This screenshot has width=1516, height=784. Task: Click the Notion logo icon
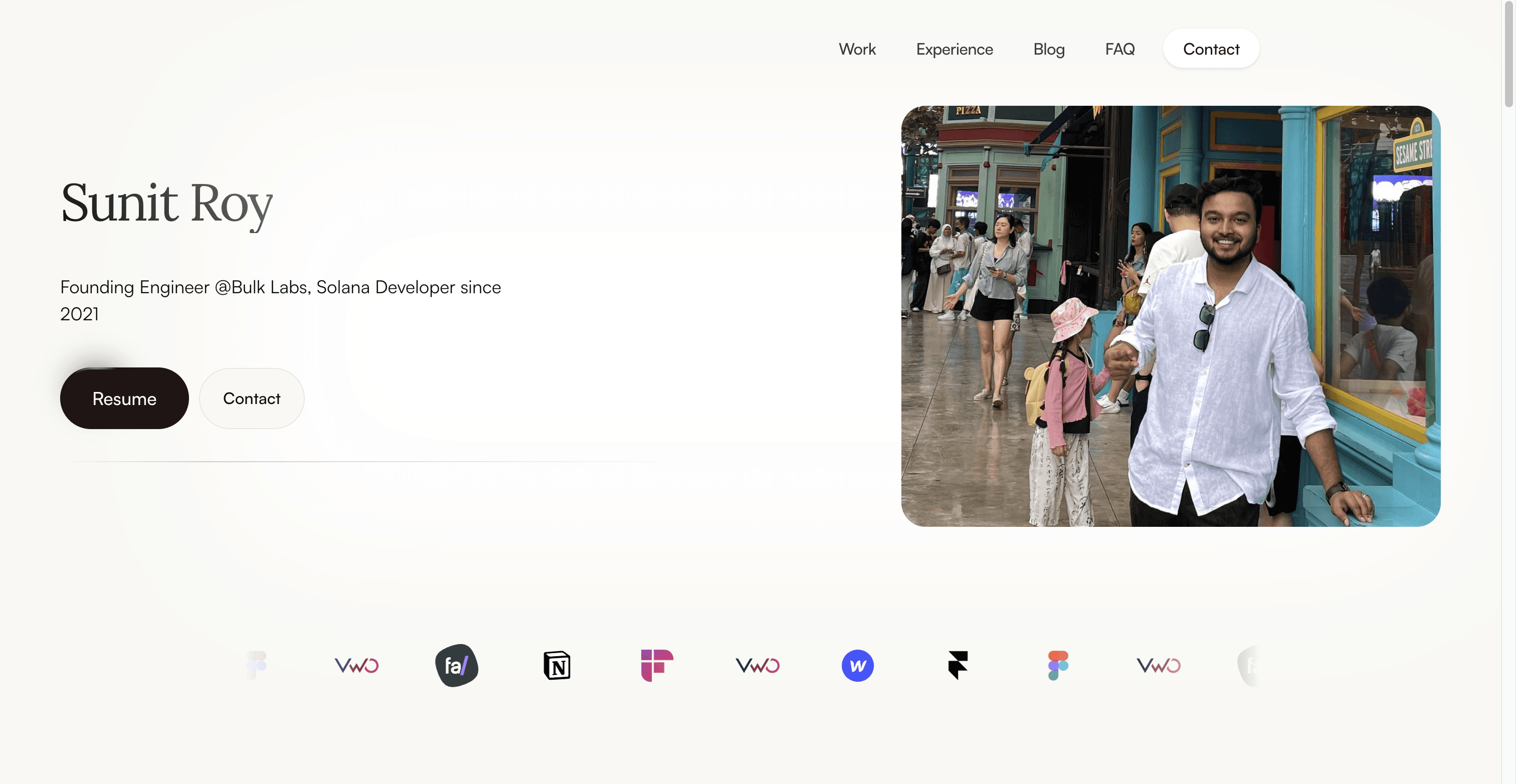(x=557, y=666)
